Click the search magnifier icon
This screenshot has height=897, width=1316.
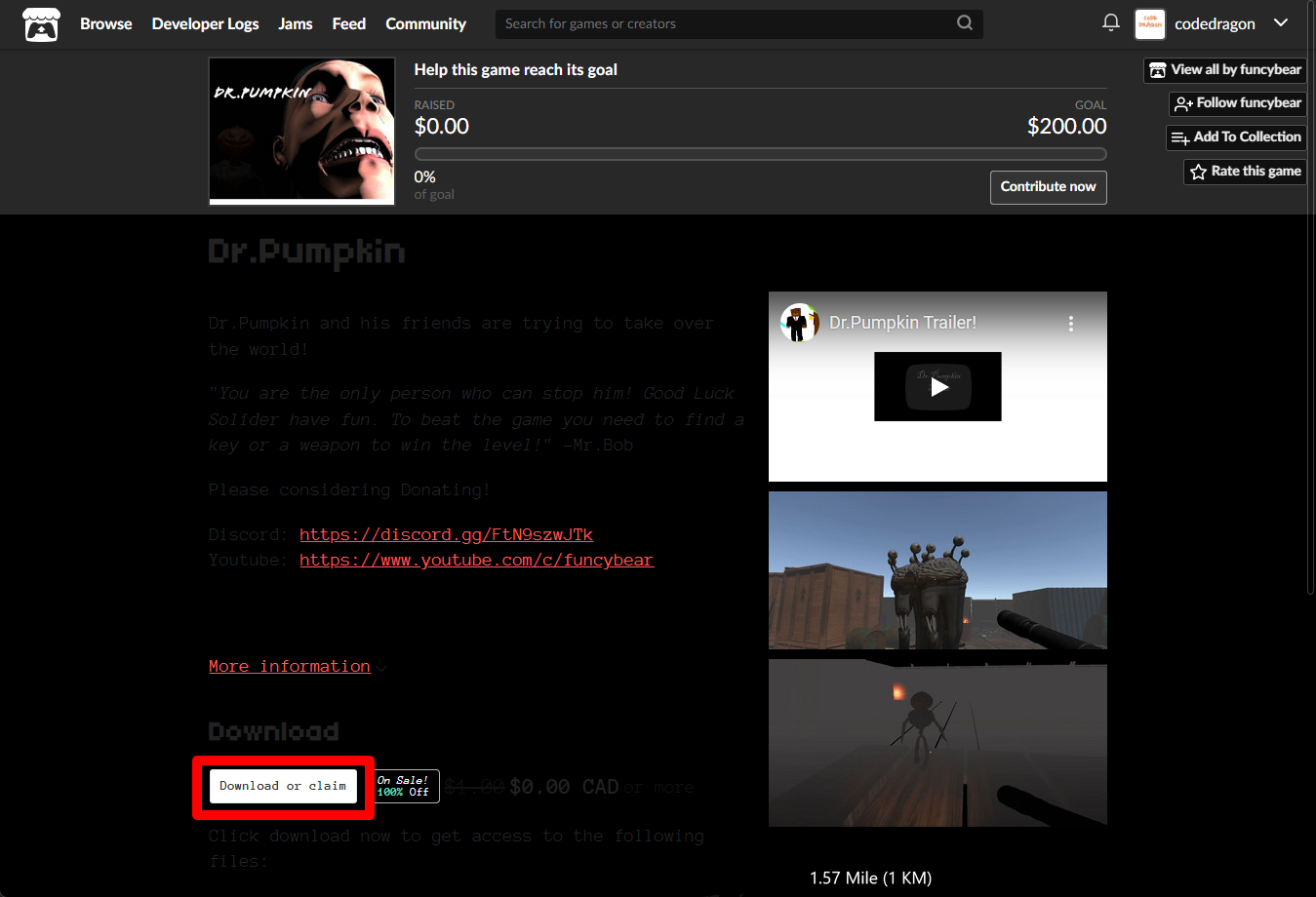pyautogui.click(x=964, y=22)
